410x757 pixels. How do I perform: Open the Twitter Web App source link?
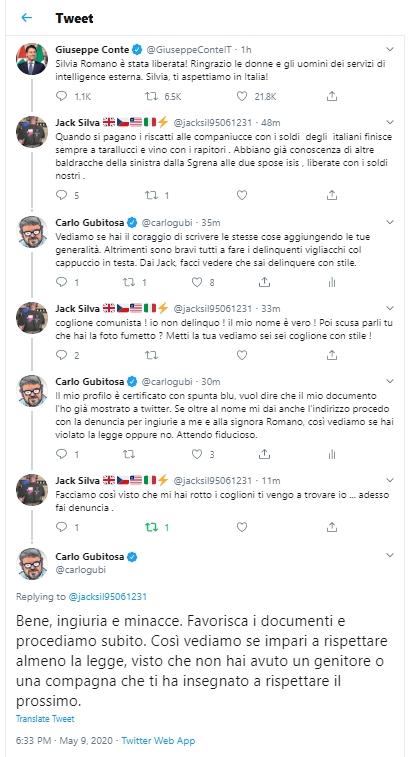pos(158,740)
